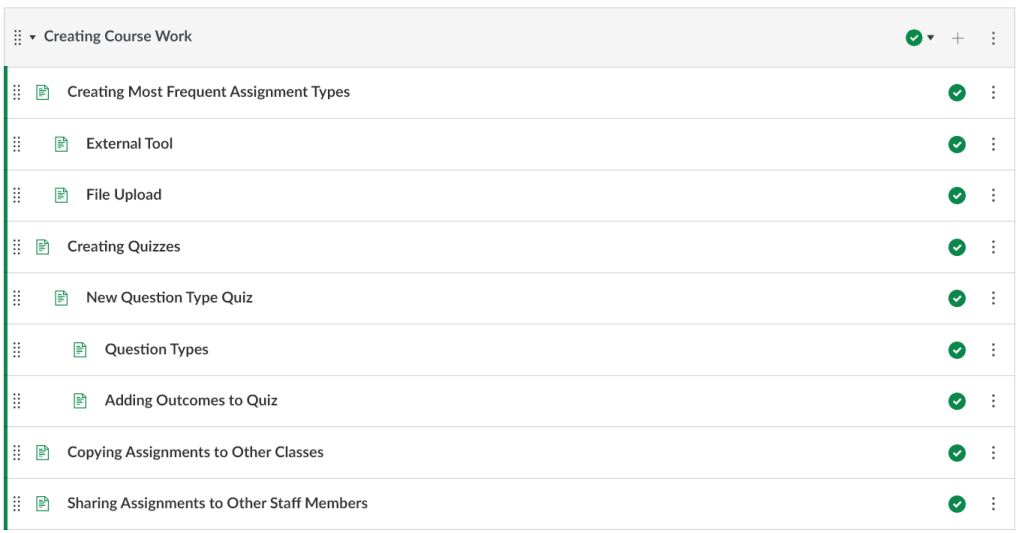This screenshot has height=533, width=1022.
Task: Collapse the Creating Course Work module
Action: click(x=33, y=37)
